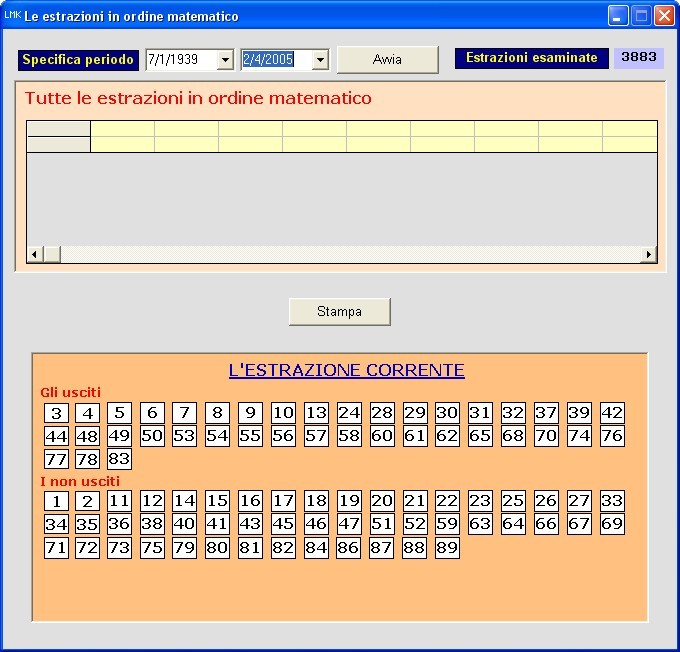Screen dimensions: 680x652
Task: Select undrawn number 89
Action: click(x=448, y=547)
